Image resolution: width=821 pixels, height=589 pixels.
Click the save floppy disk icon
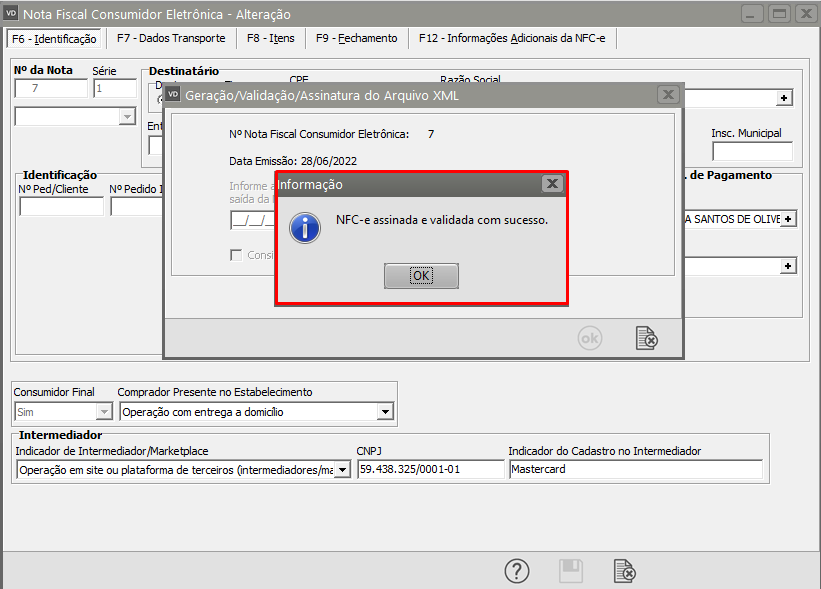[x=571, y=571]
